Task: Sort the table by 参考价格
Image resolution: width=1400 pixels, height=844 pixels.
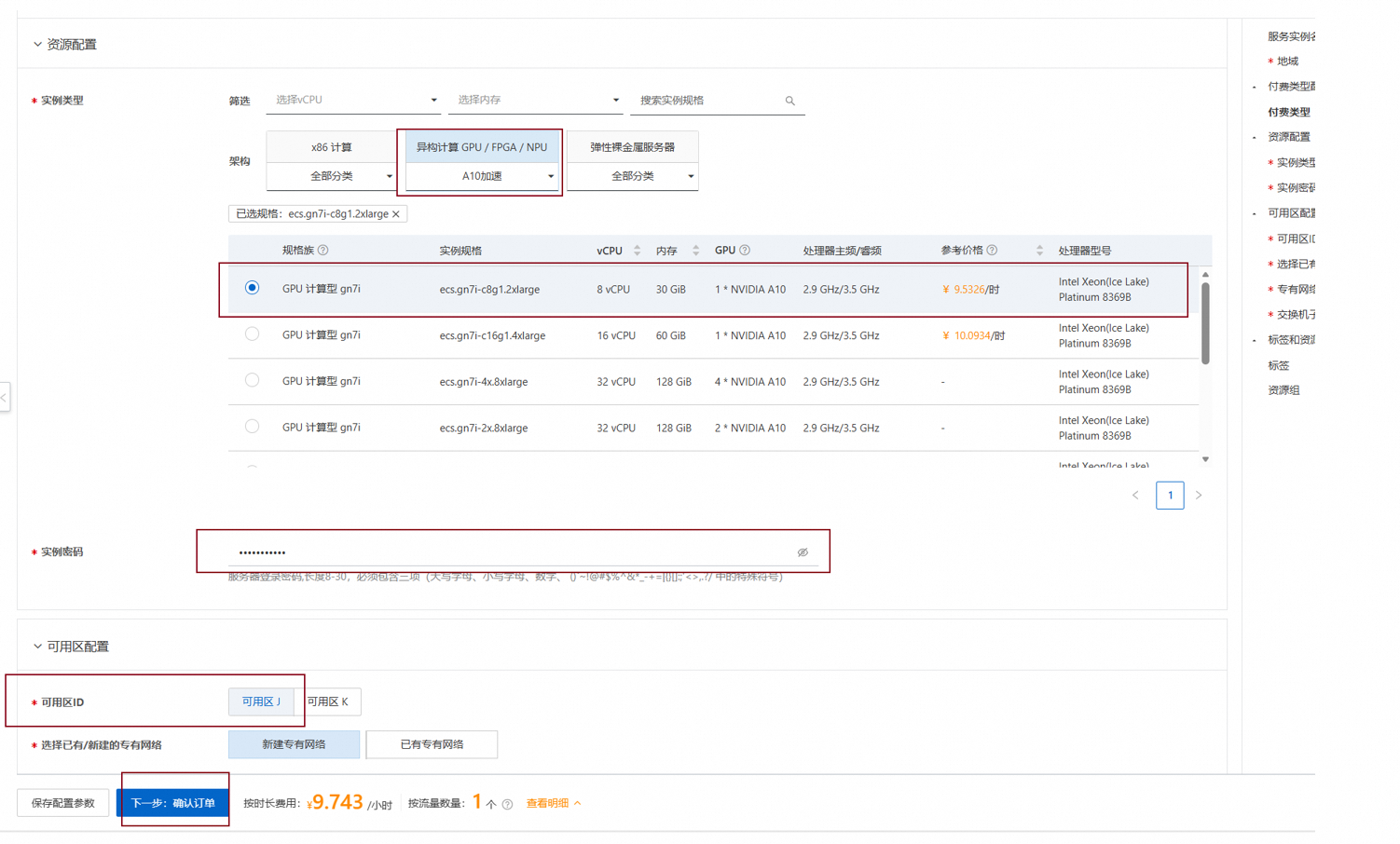Action: (1039, 251)
